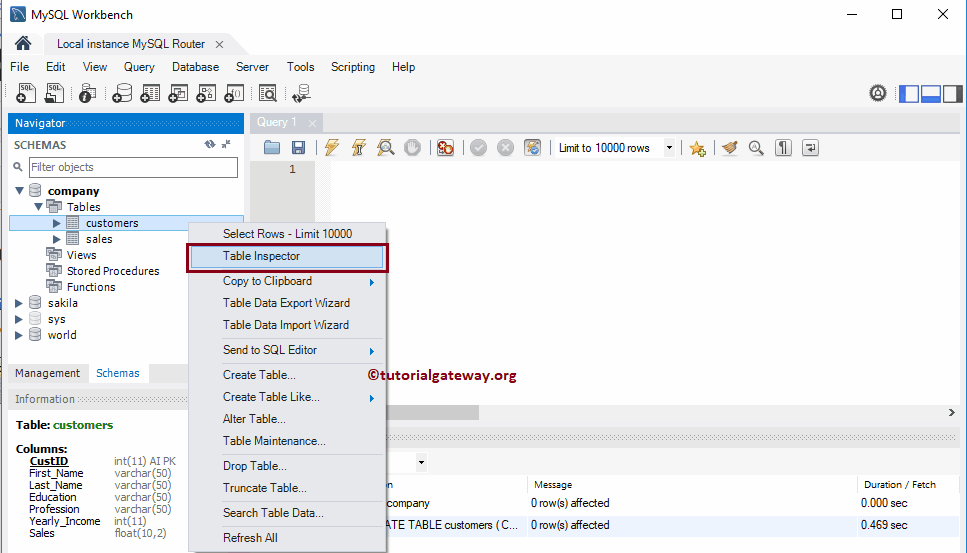Switch to the Management tab

click(x=47, y=373)
